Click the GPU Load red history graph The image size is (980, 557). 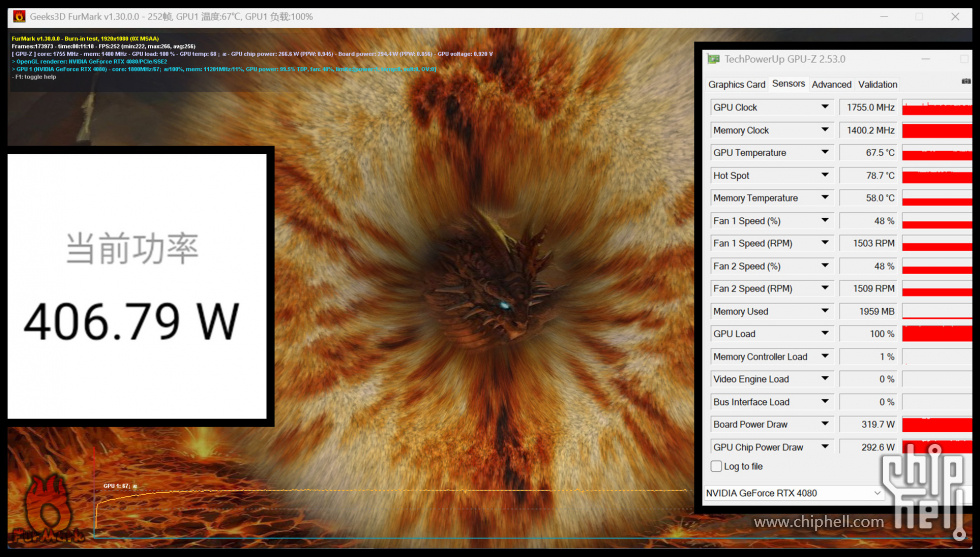937,334
